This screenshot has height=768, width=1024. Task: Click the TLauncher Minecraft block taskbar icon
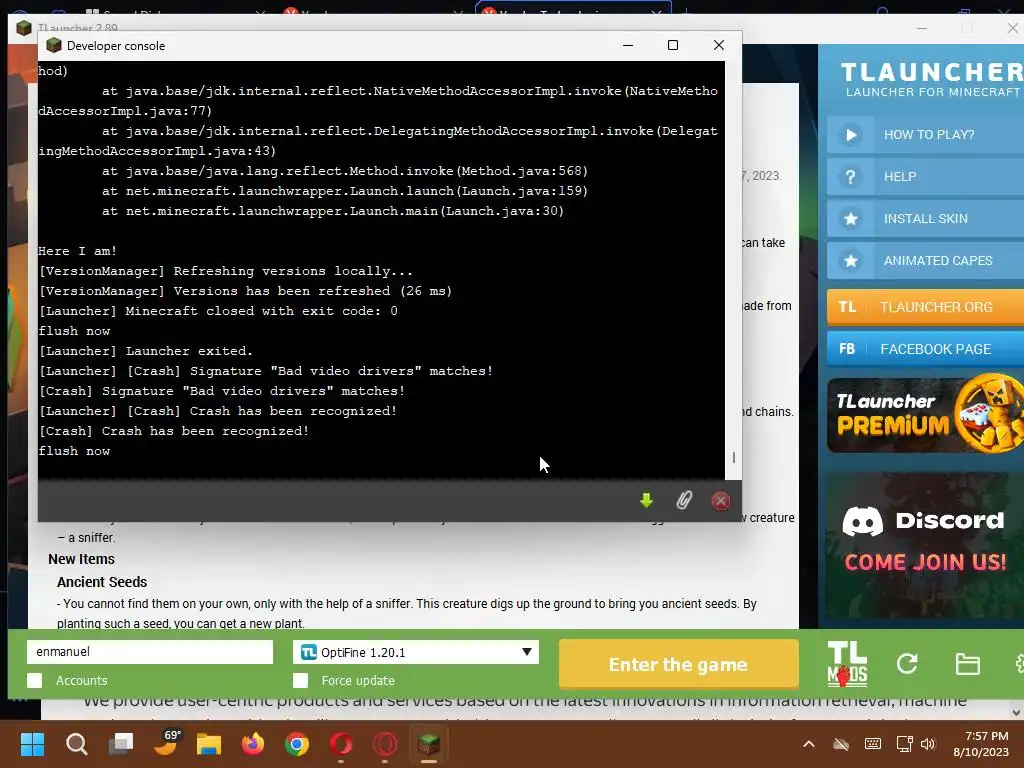pyautogui.click(x=428, y=744)
